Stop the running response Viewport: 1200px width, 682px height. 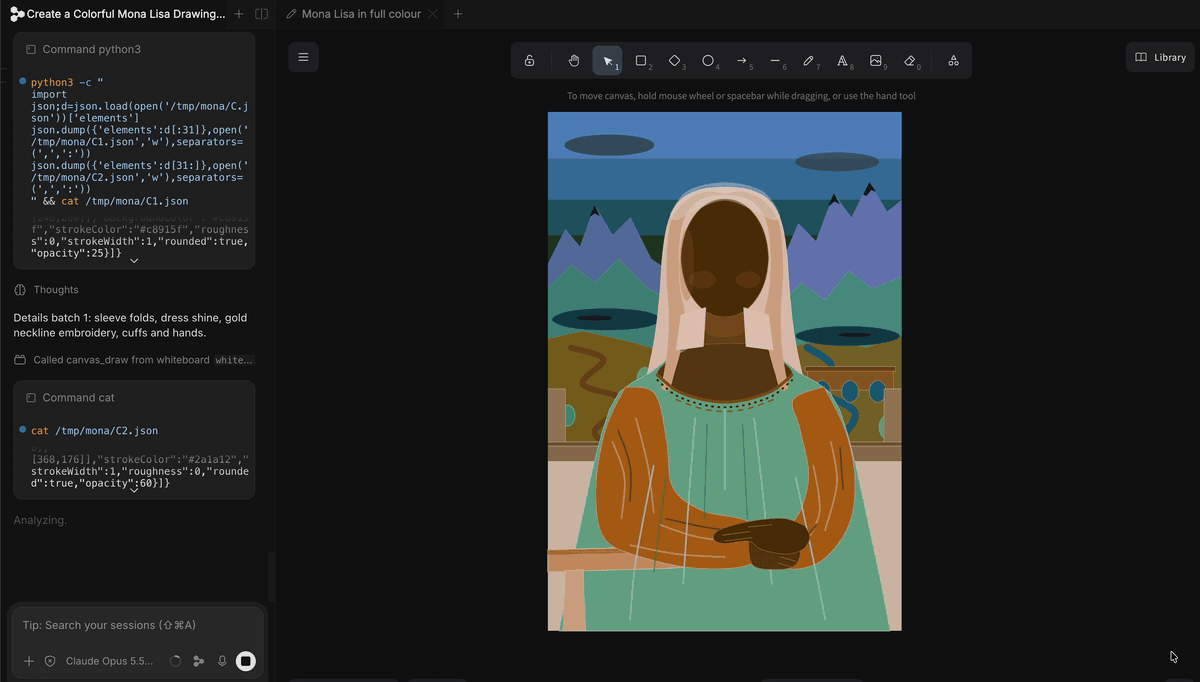click(x=246, y=661)
